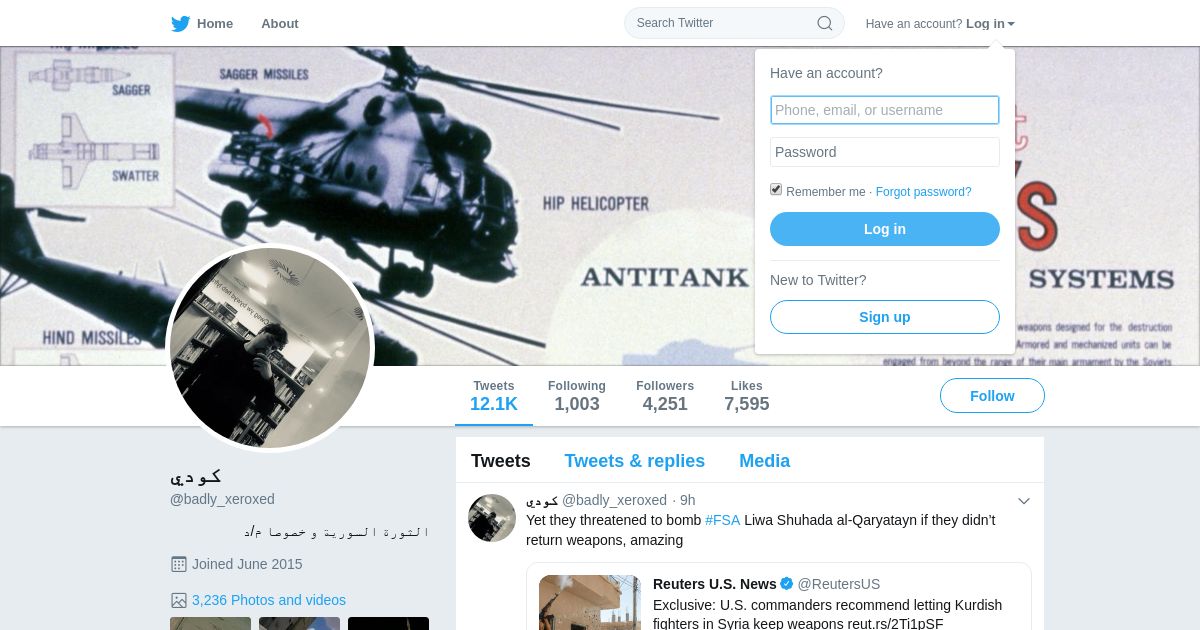
Task: Open the round profile avatar photo
Action: (270, 348)
